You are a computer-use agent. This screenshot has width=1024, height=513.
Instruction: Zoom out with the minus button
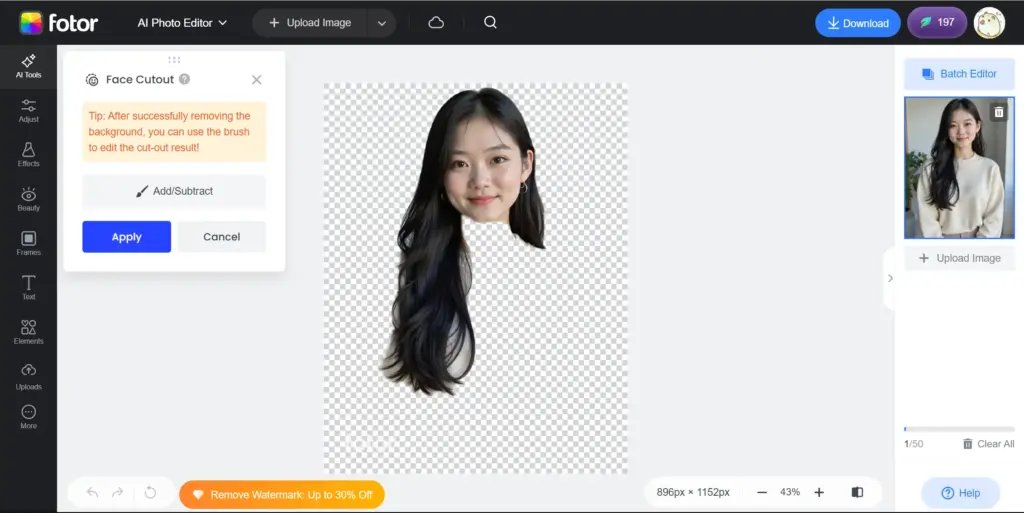point(761,492)
